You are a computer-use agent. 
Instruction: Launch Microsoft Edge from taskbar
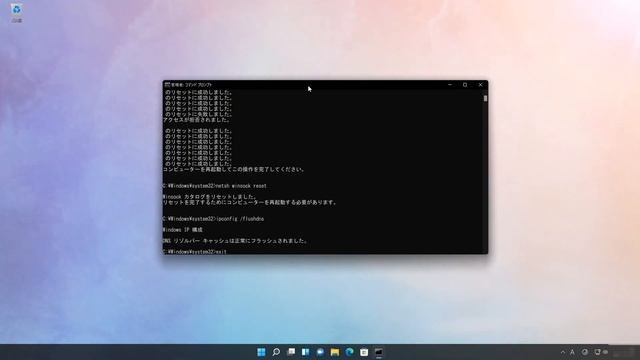[x=349, y=352]
